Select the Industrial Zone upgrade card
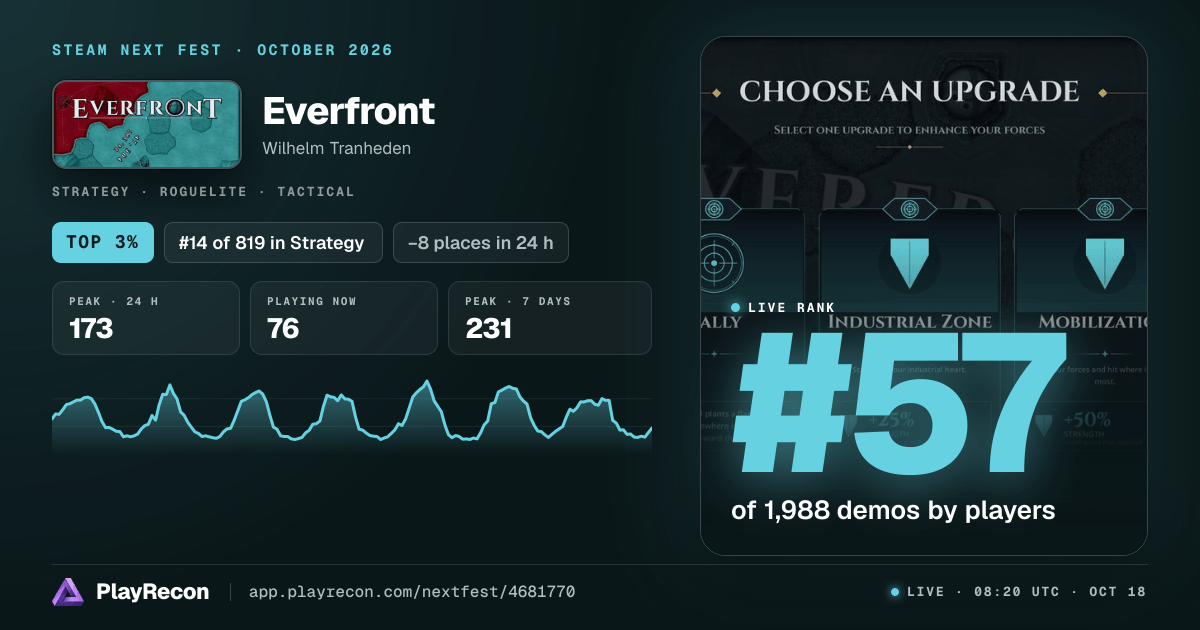The height and width of the screenshot is (630, 1200). click(x=909, y=330)
